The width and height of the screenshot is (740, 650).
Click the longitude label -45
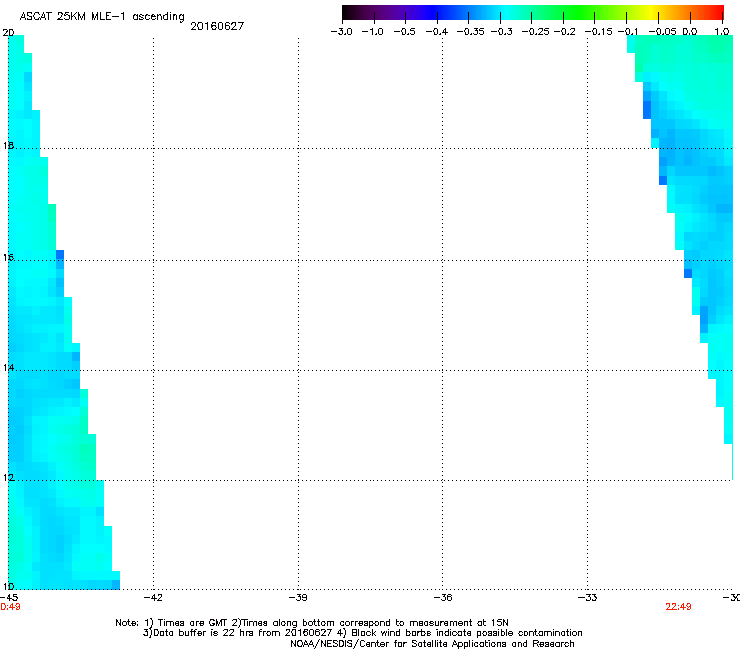[9, 598]
